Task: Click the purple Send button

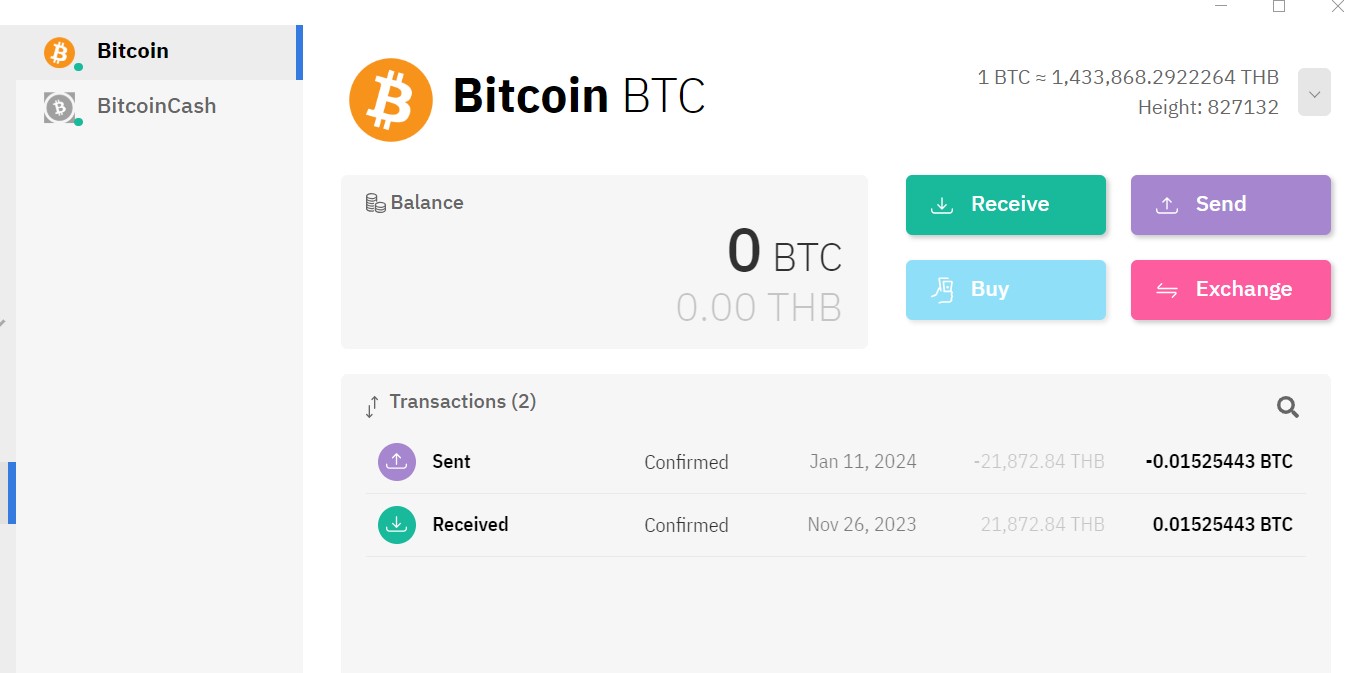Action: click(x=1231, y=205)
